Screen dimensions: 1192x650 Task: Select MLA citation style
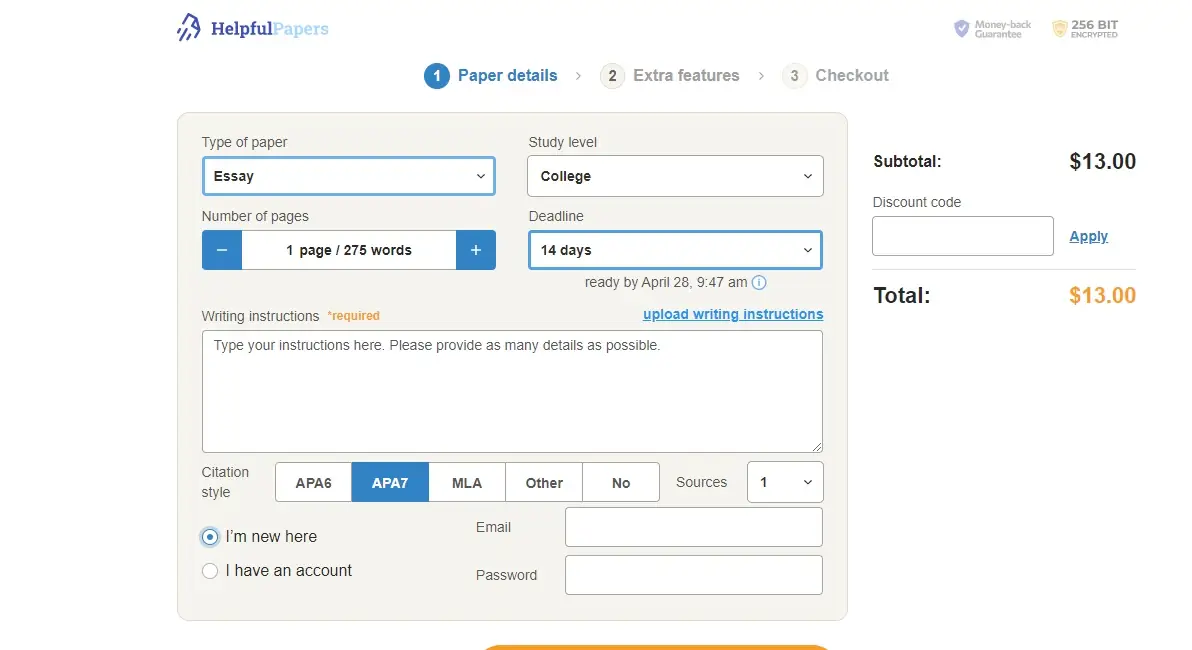467,483
